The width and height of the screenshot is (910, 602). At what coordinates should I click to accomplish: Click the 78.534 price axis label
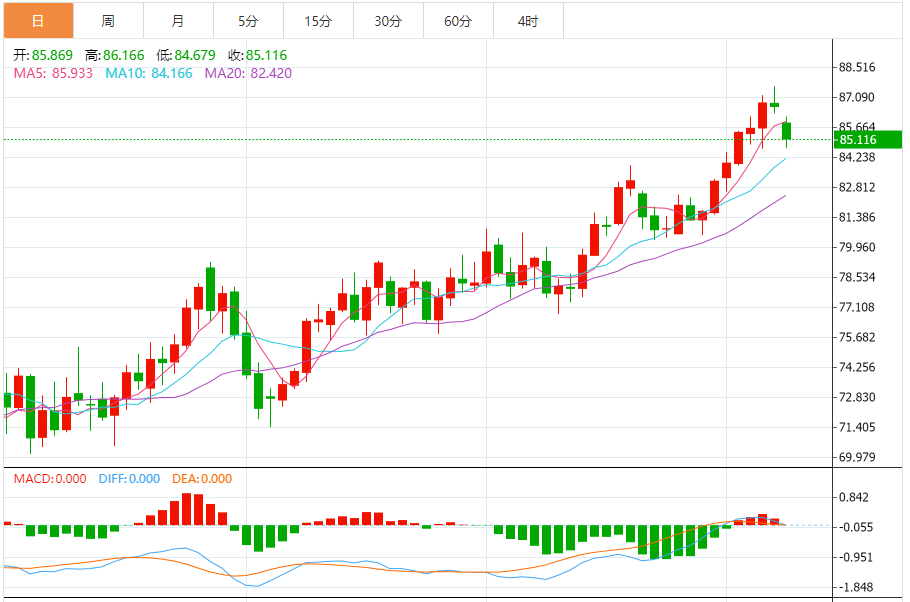pos(857,277)
